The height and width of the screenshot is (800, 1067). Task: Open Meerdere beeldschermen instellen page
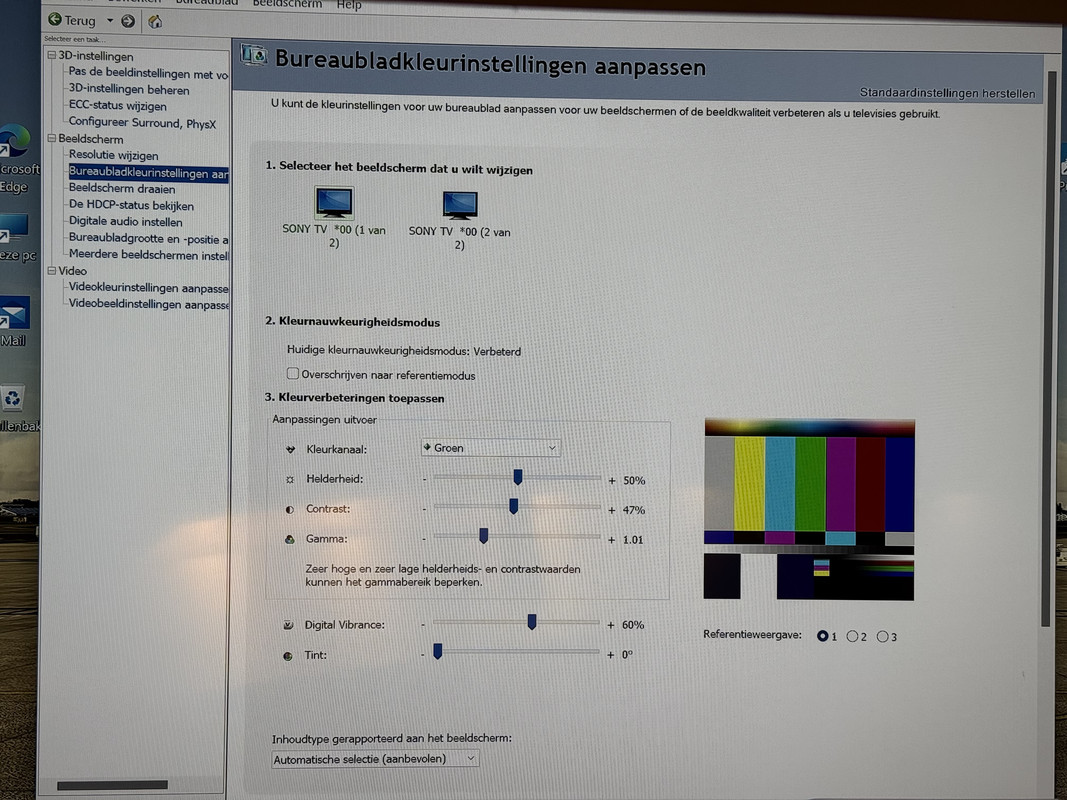tap(148, 254)
